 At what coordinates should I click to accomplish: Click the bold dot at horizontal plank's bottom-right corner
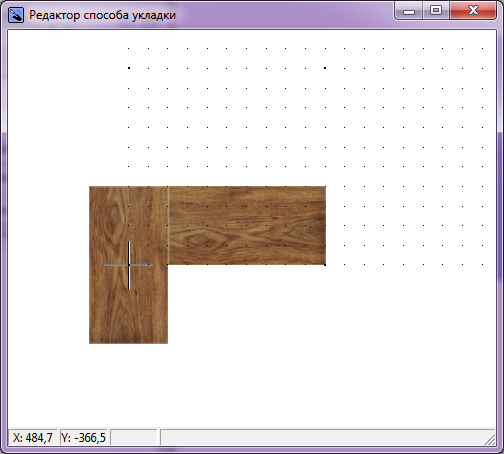[x=325, y=265]
